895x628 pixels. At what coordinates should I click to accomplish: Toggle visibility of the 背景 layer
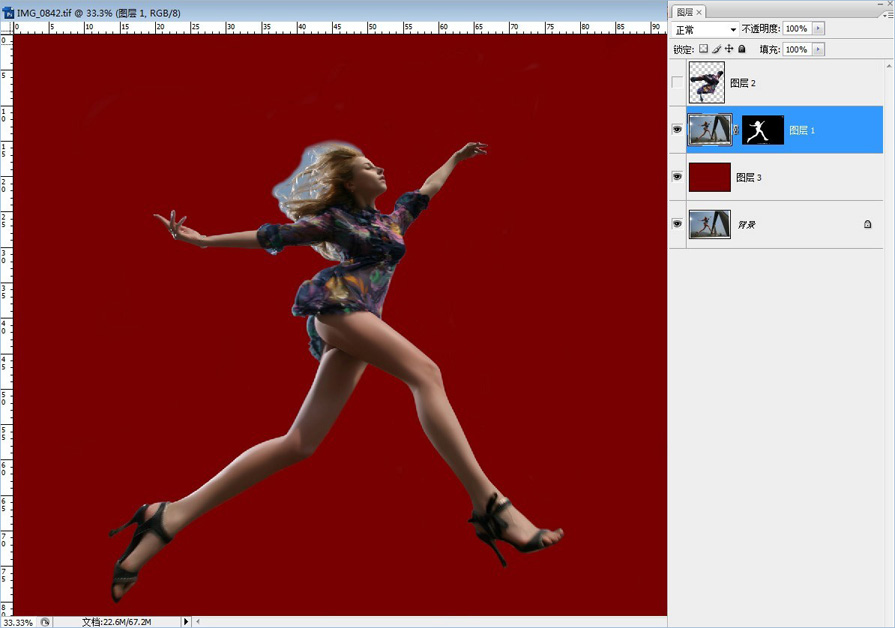pyautogui.click(x=677, y=225)
